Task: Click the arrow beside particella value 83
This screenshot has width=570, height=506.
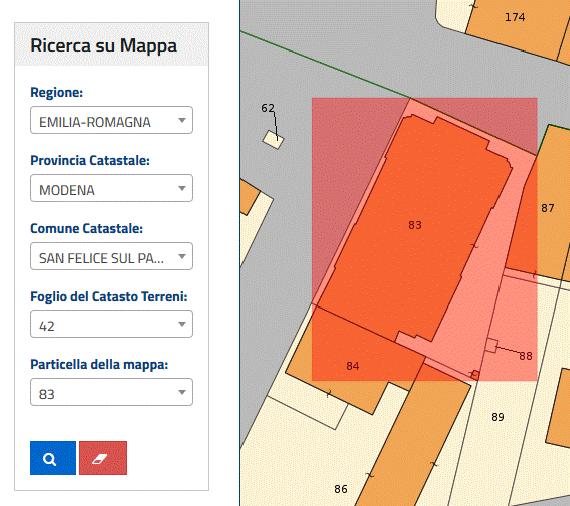Action: [182, 392]
